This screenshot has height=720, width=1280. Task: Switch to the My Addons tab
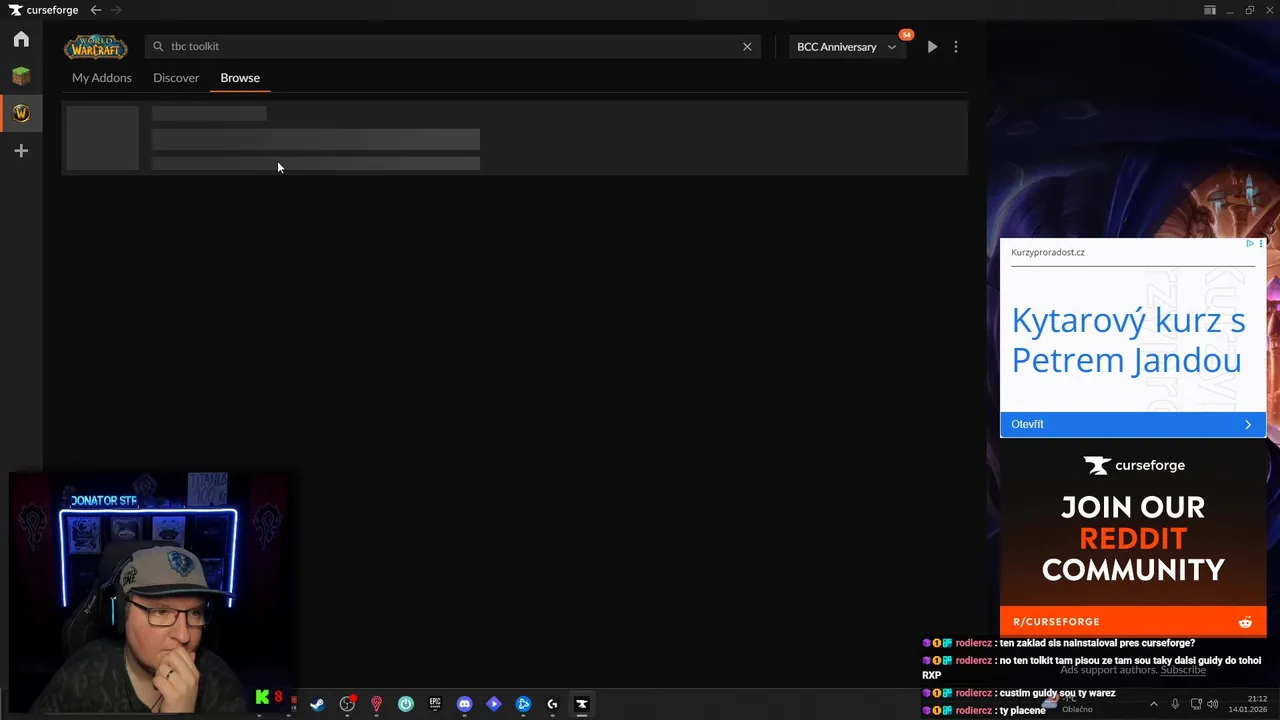(x=102, y=78)
